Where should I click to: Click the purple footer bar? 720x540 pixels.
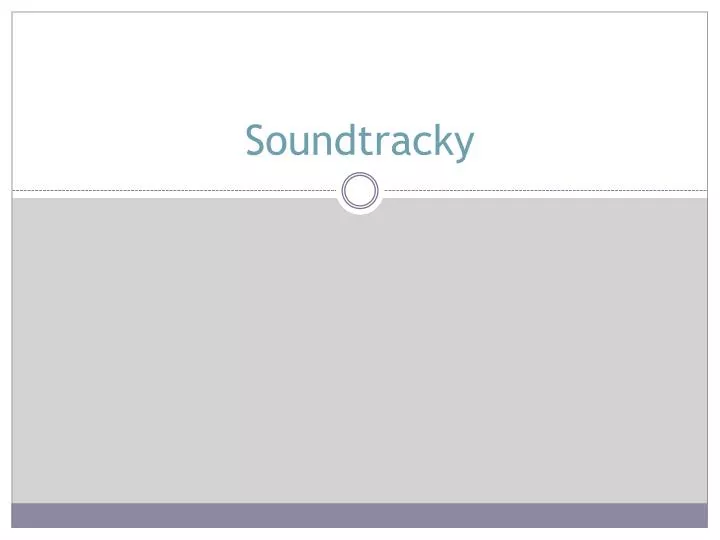[x=360, y=515]
